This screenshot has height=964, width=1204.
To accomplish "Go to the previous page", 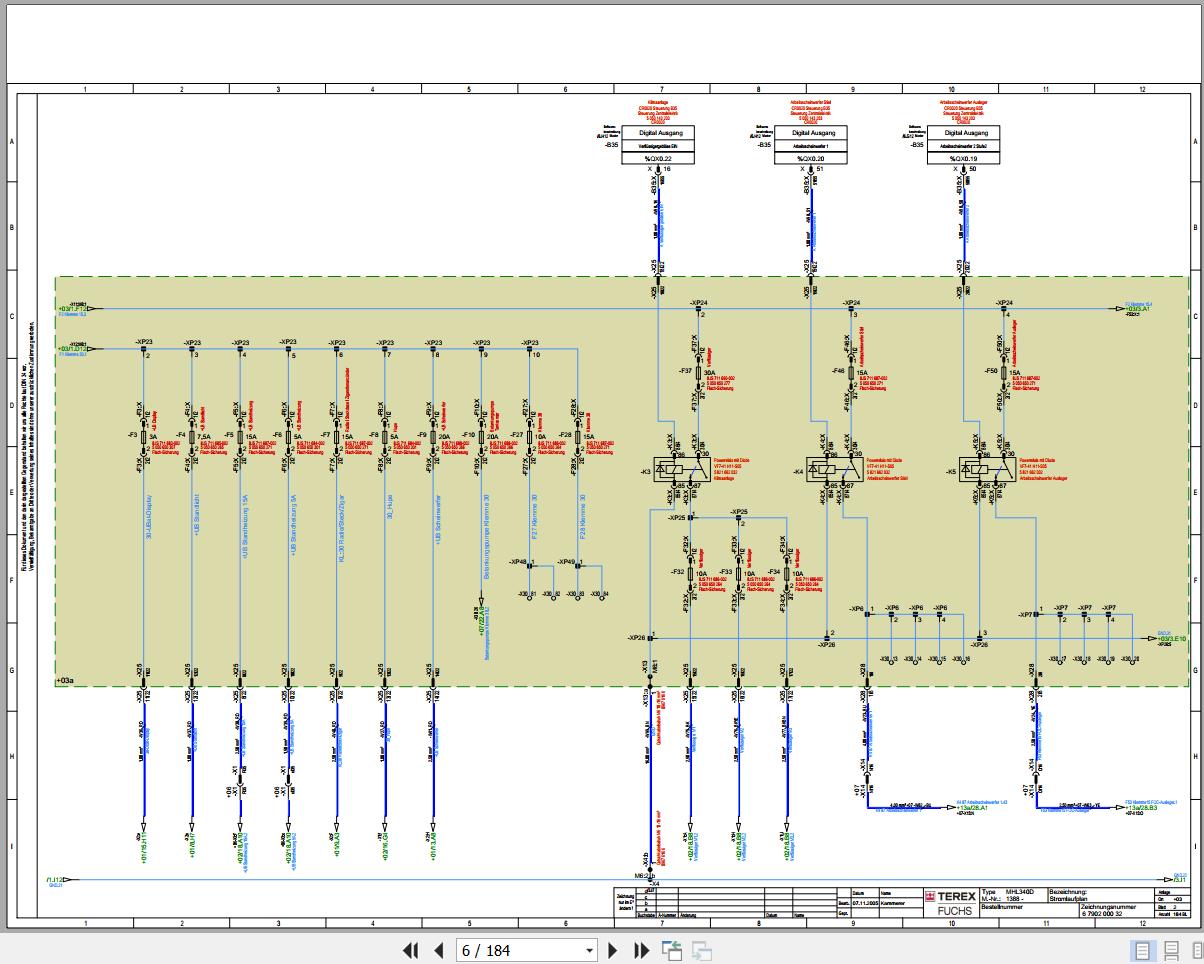I will click(x=438, y=950).
